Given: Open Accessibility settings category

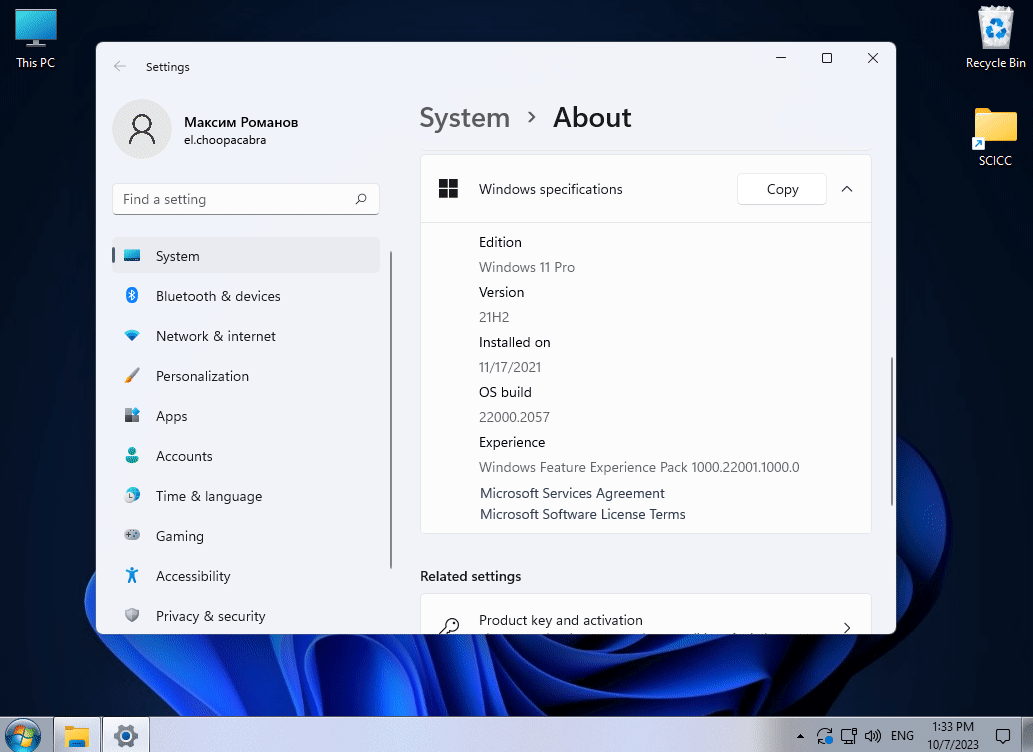Looking at the screenshot, I should [246, 576].
